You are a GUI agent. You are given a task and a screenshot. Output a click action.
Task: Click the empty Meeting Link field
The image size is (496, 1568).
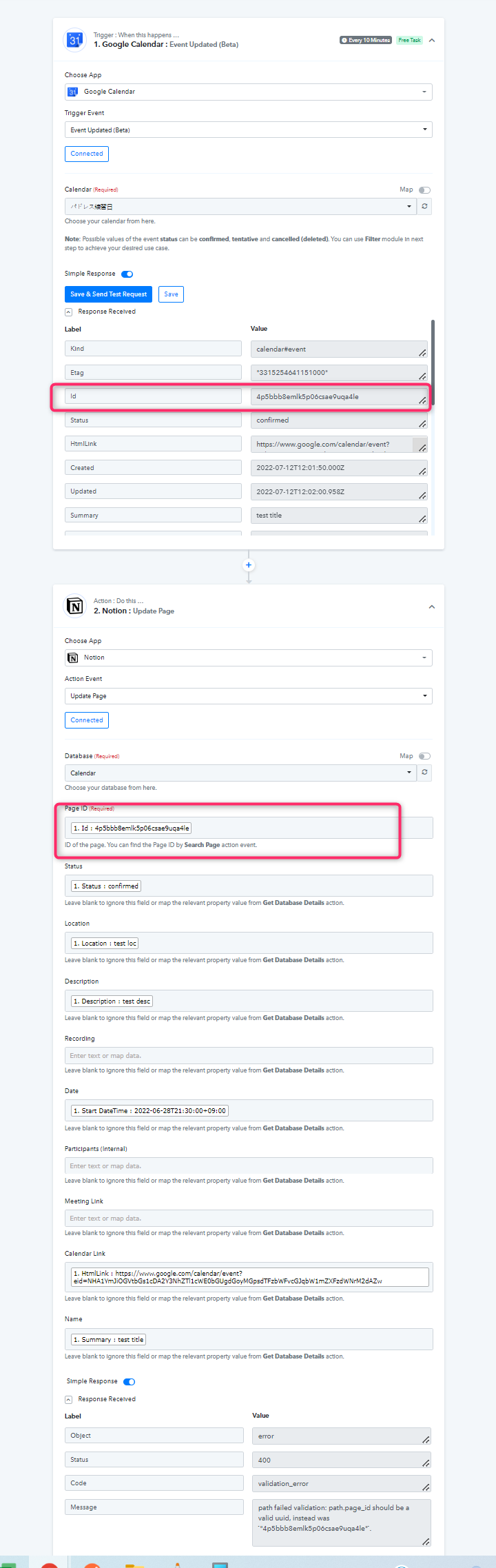(249, 1218)
